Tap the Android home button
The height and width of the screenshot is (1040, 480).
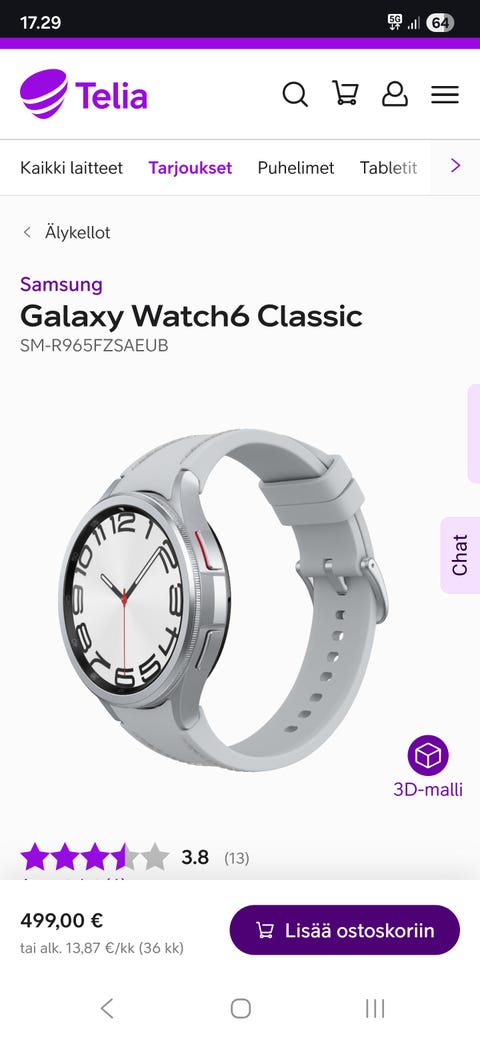[240, 1008]
